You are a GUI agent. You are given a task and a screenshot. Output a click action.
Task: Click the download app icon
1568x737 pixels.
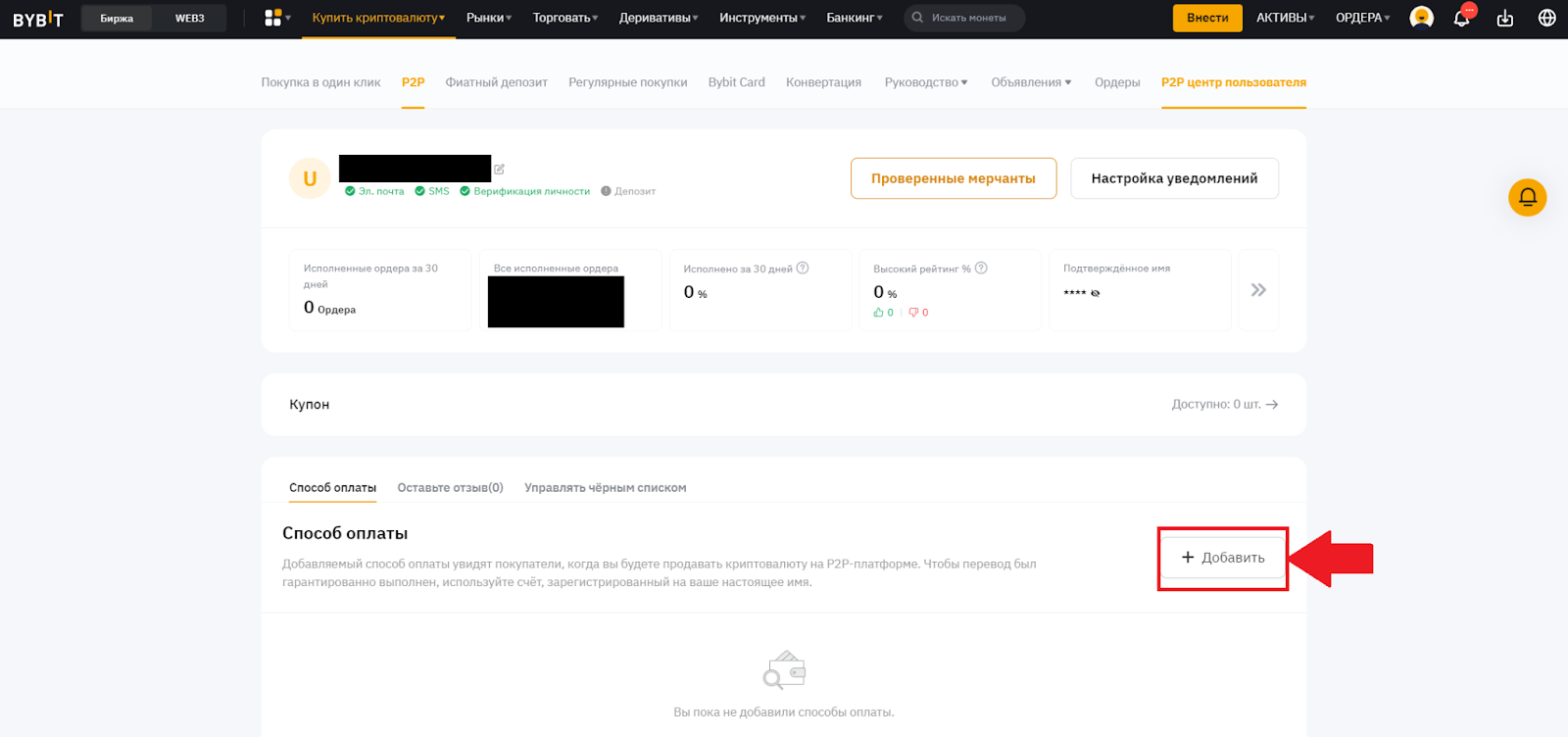coord(1505,18)
